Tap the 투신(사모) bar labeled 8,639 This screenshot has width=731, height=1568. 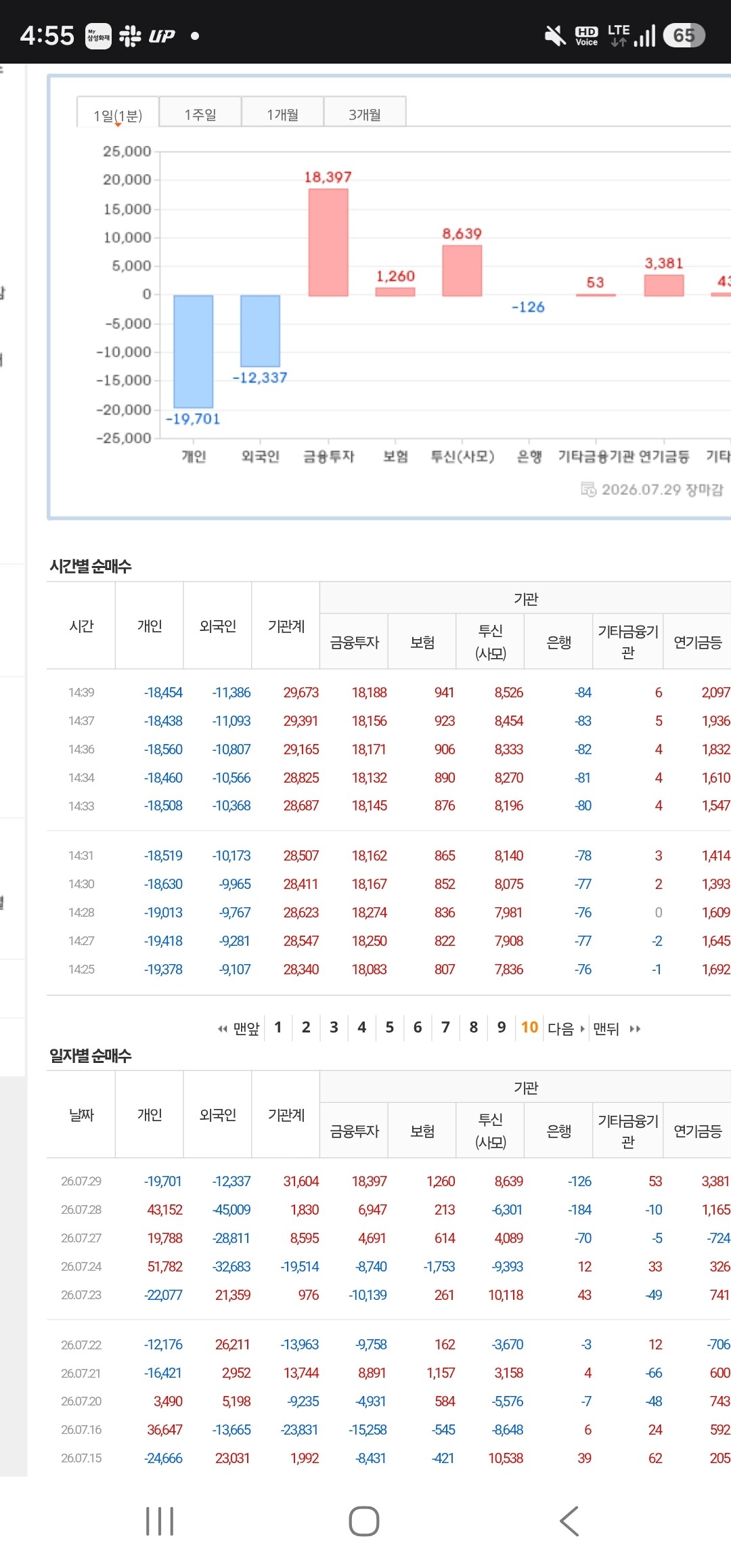pos(462,271)
